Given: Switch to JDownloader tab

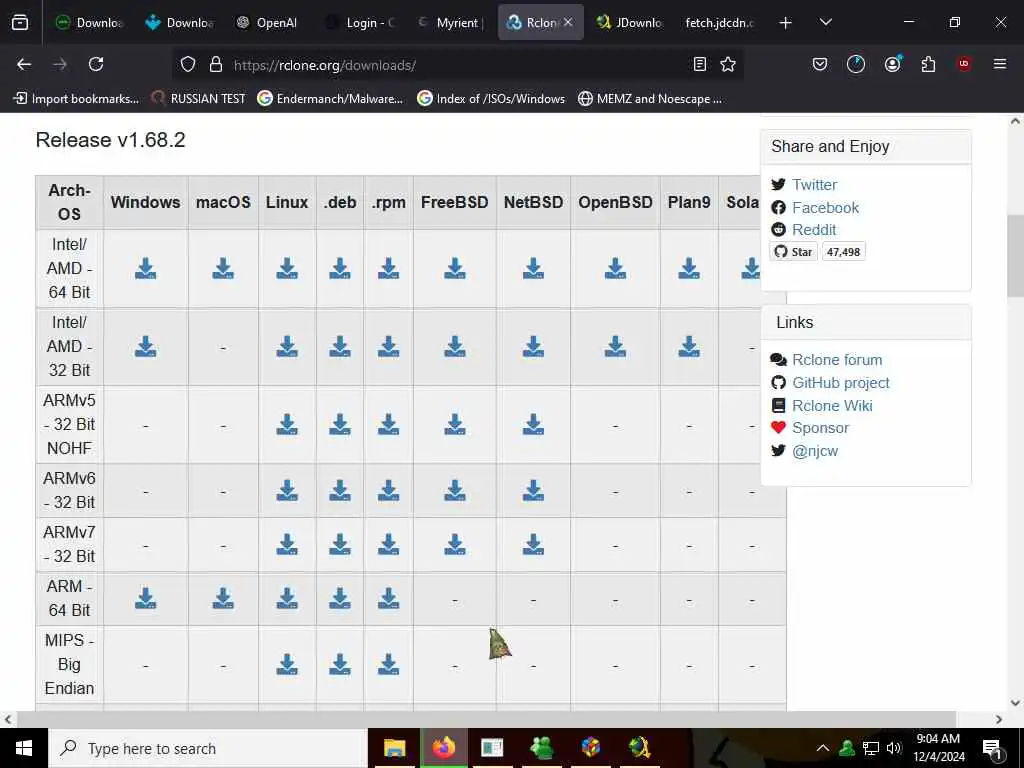Looking at the screenshot, I should (x=630, y=23).
